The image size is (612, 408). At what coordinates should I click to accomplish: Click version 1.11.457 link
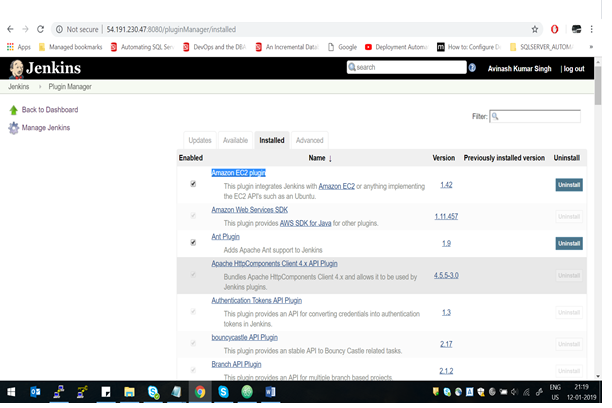(447, 217)
